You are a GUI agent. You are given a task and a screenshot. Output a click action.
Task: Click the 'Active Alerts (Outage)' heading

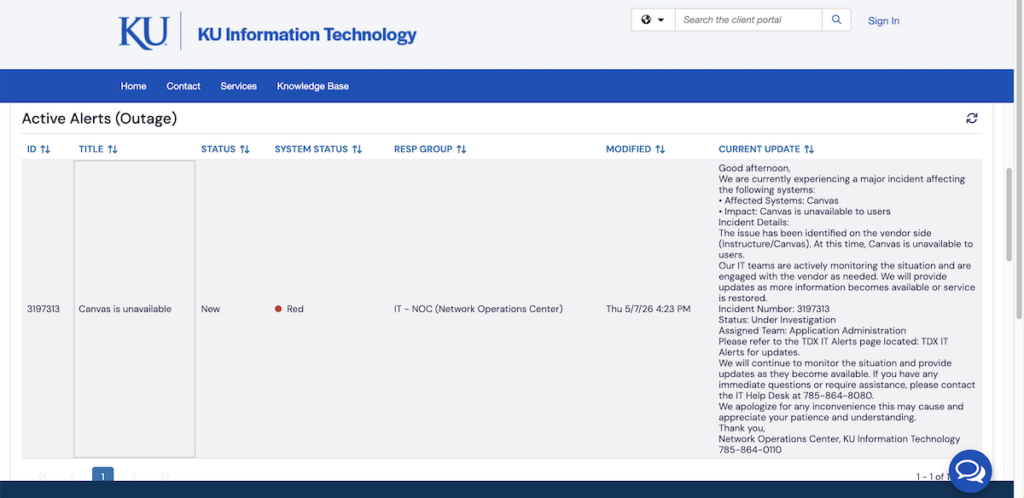pyautogui.click(x=99, y=119)
